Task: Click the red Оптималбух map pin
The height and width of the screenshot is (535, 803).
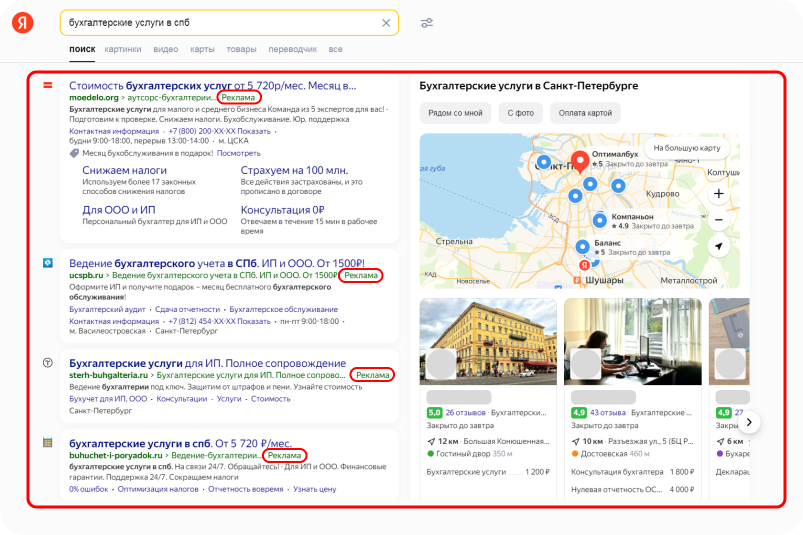Action: coord(580,164)
